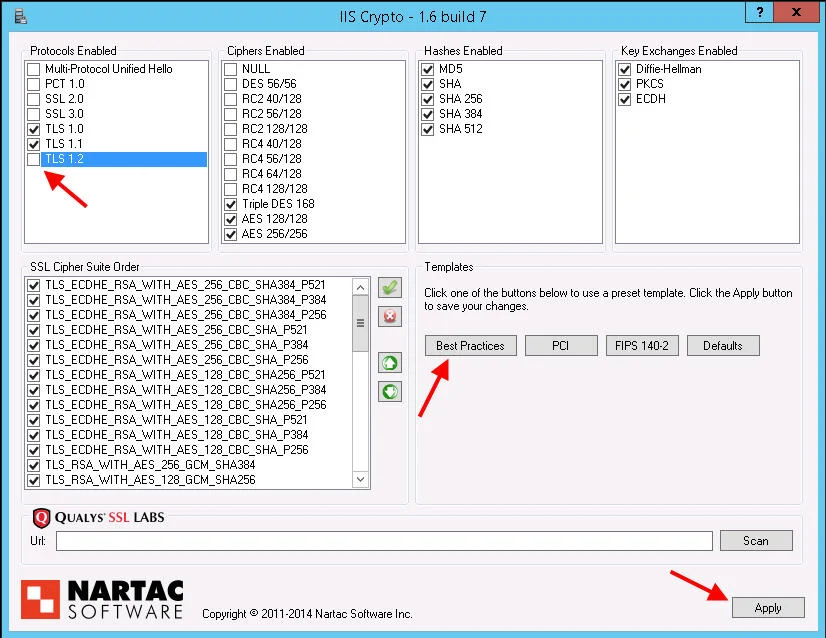Screen dimensions: 826x638
Task: Uncheck the TLS 1.0 protocol
Action: [34, 129]
